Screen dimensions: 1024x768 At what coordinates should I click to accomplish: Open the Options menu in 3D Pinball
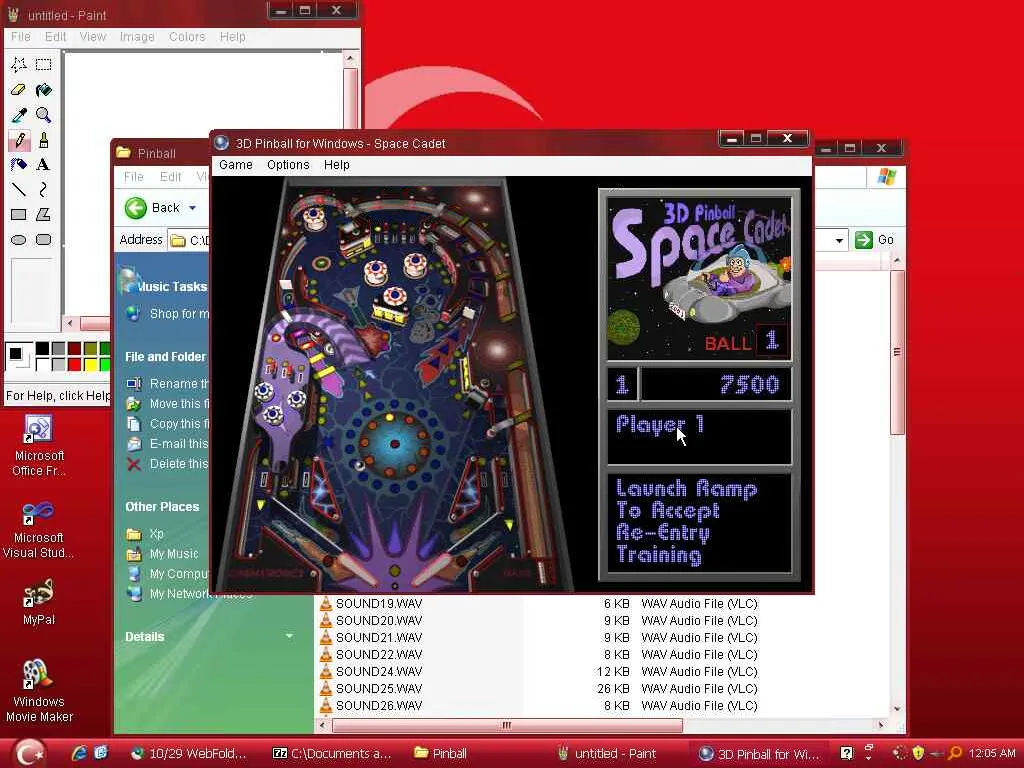[x=288, y=165]
